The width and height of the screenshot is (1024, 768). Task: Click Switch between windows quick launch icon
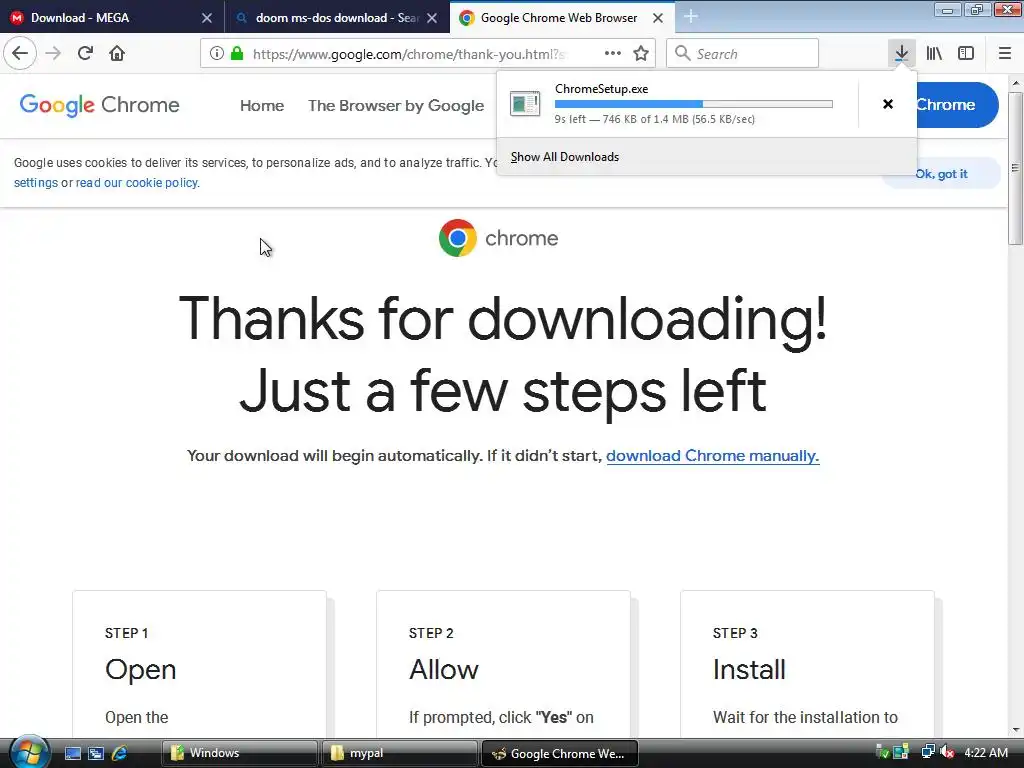pyautogui.click(x=96, y=753)
